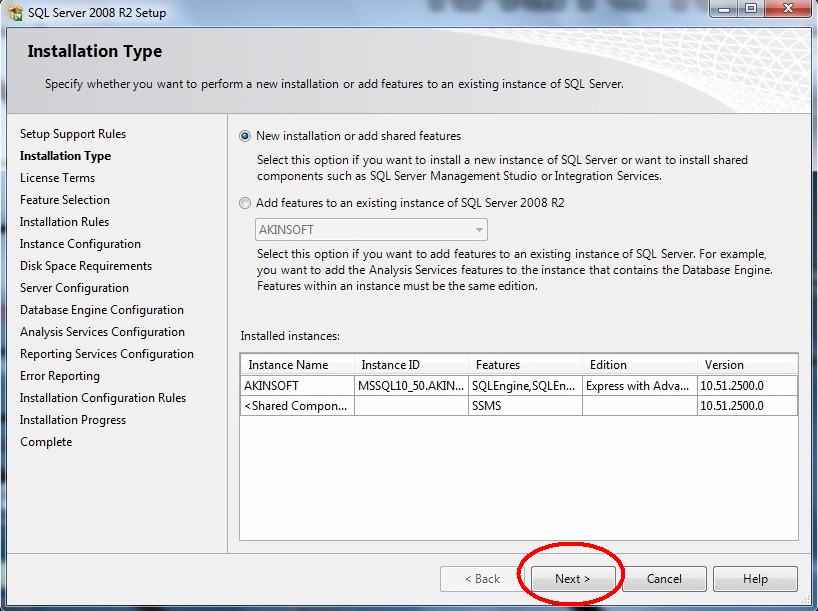Click the Back button
The width and height of the screenshot is (818, 611).
point(482,579)
